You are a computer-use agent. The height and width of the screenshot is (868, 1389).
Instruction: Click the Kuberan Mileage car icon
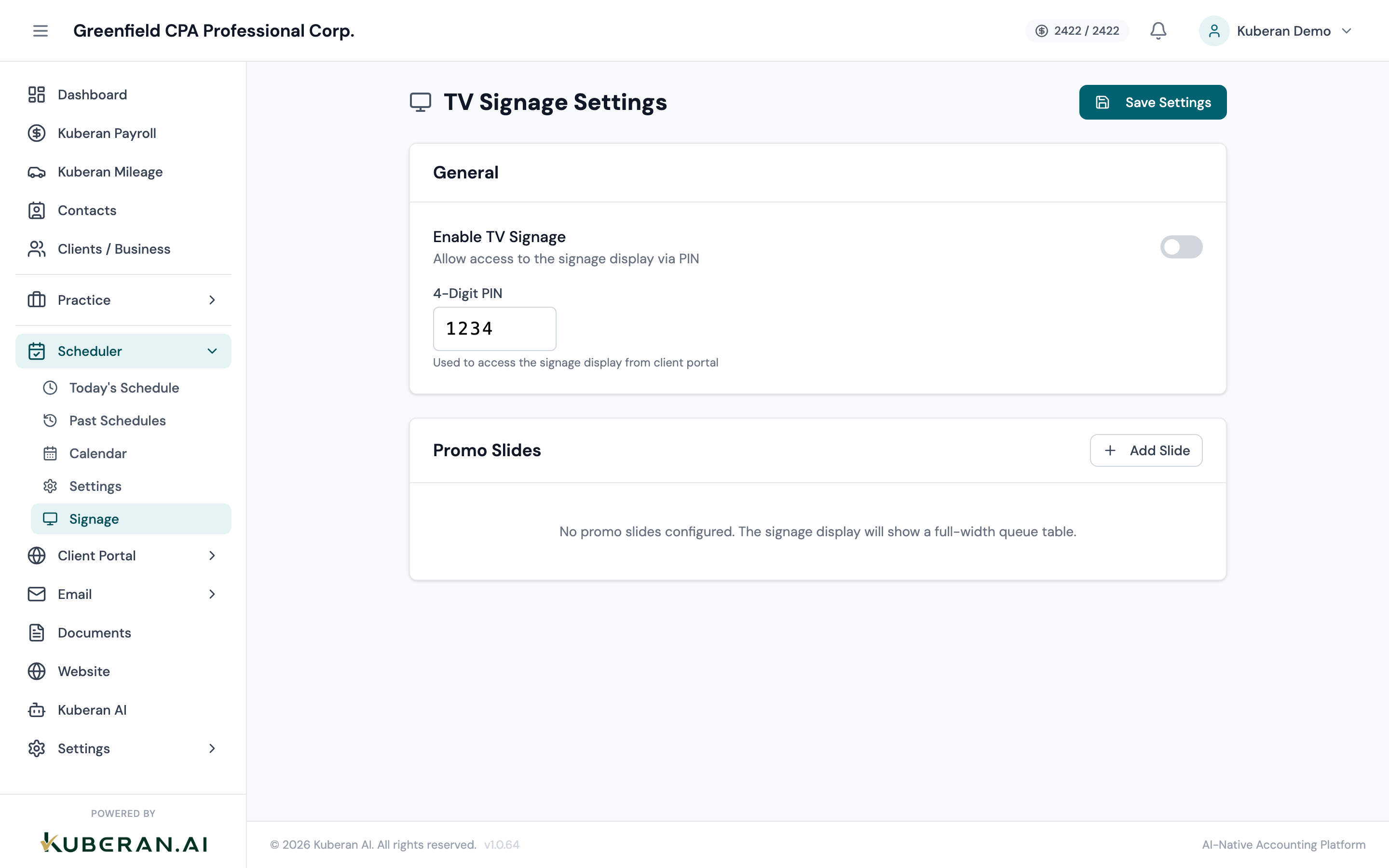37,172
